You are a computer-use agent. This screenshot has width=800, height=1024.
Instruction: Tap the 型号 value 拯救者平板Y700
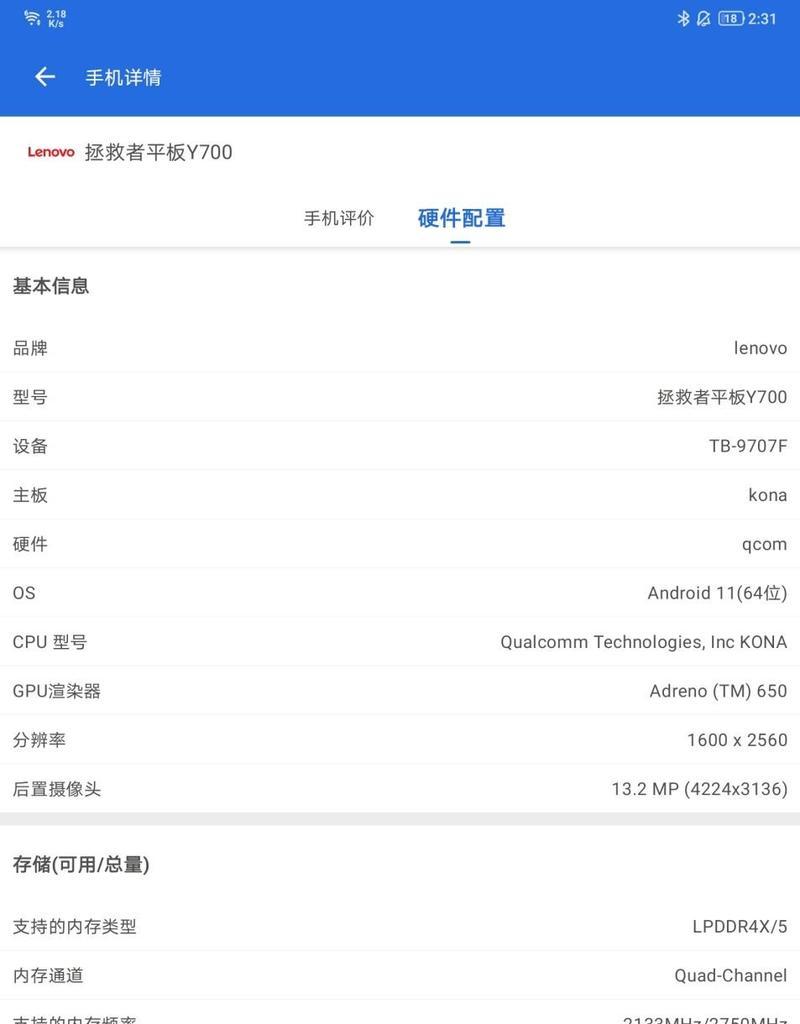click(722, 397)
